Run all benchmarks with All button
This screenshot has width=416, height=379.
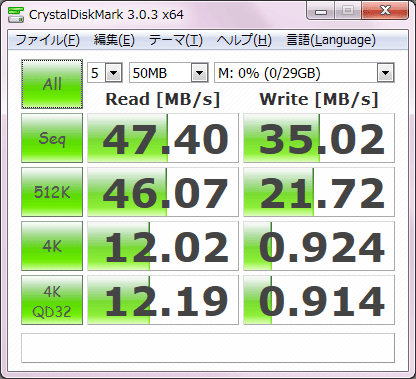pyautogui.click(x=52, y=84)
